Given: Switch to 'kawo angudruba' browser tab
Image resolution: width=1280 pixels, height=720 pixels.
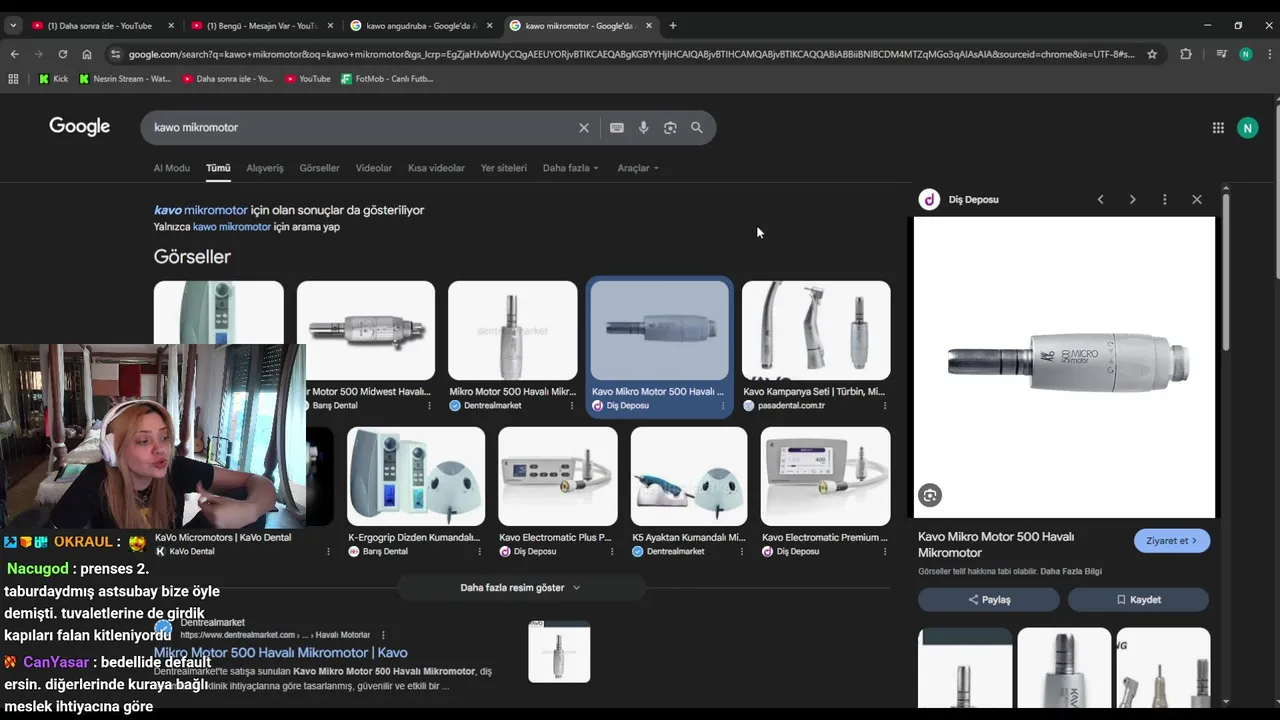Looking at the screenshot, I should click(x=420, y=25).
